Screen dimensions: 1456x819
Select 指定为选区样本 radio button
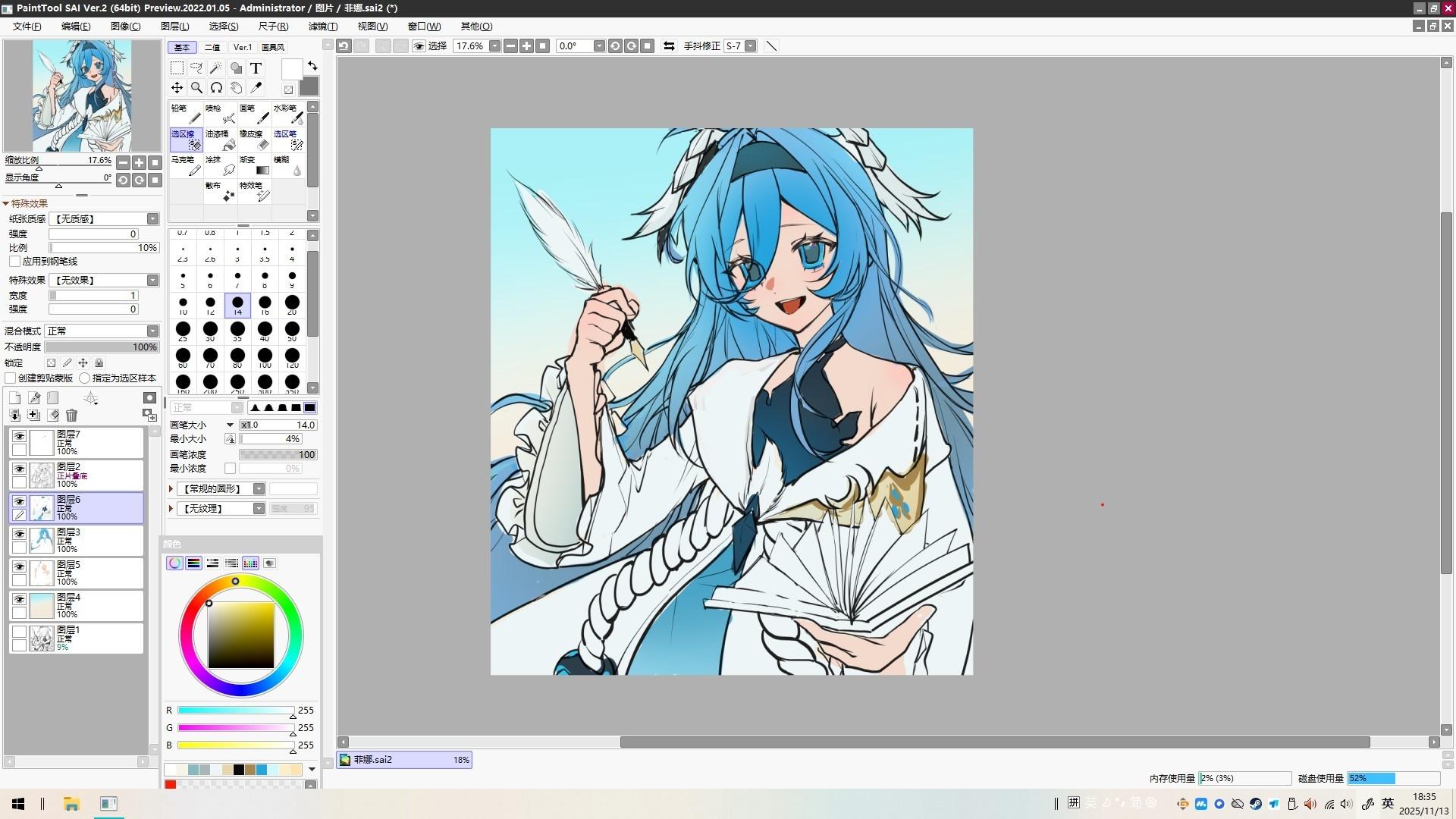tap(85, 378)
